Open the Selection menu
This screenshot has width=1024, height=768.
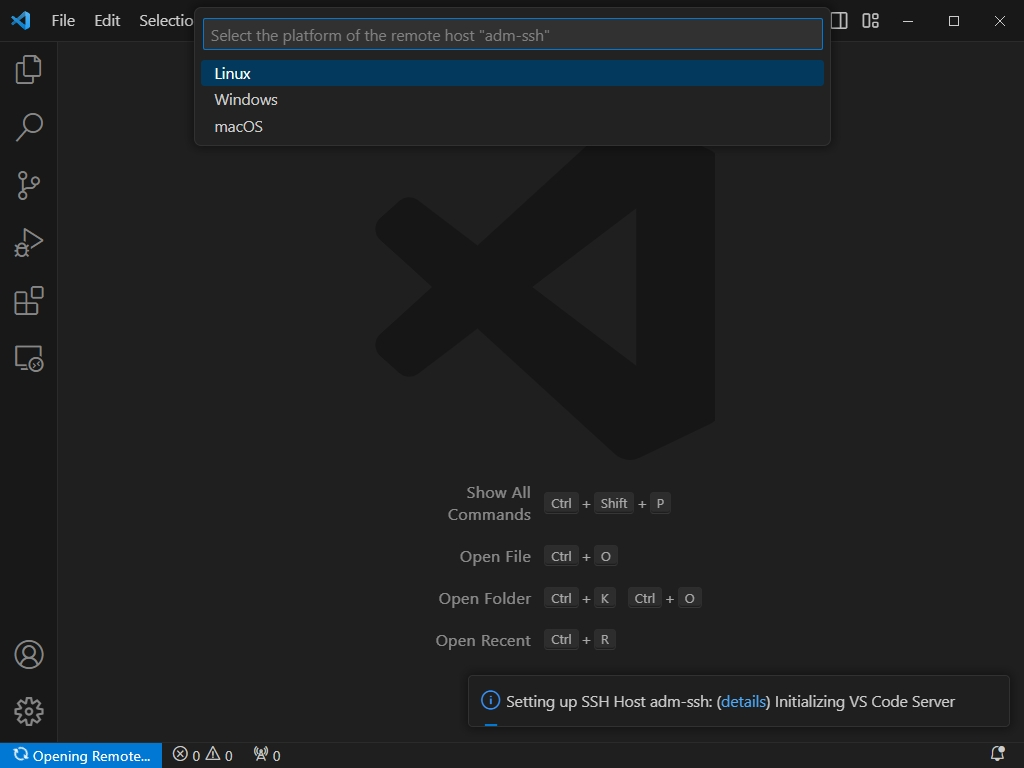click(166, 20)
